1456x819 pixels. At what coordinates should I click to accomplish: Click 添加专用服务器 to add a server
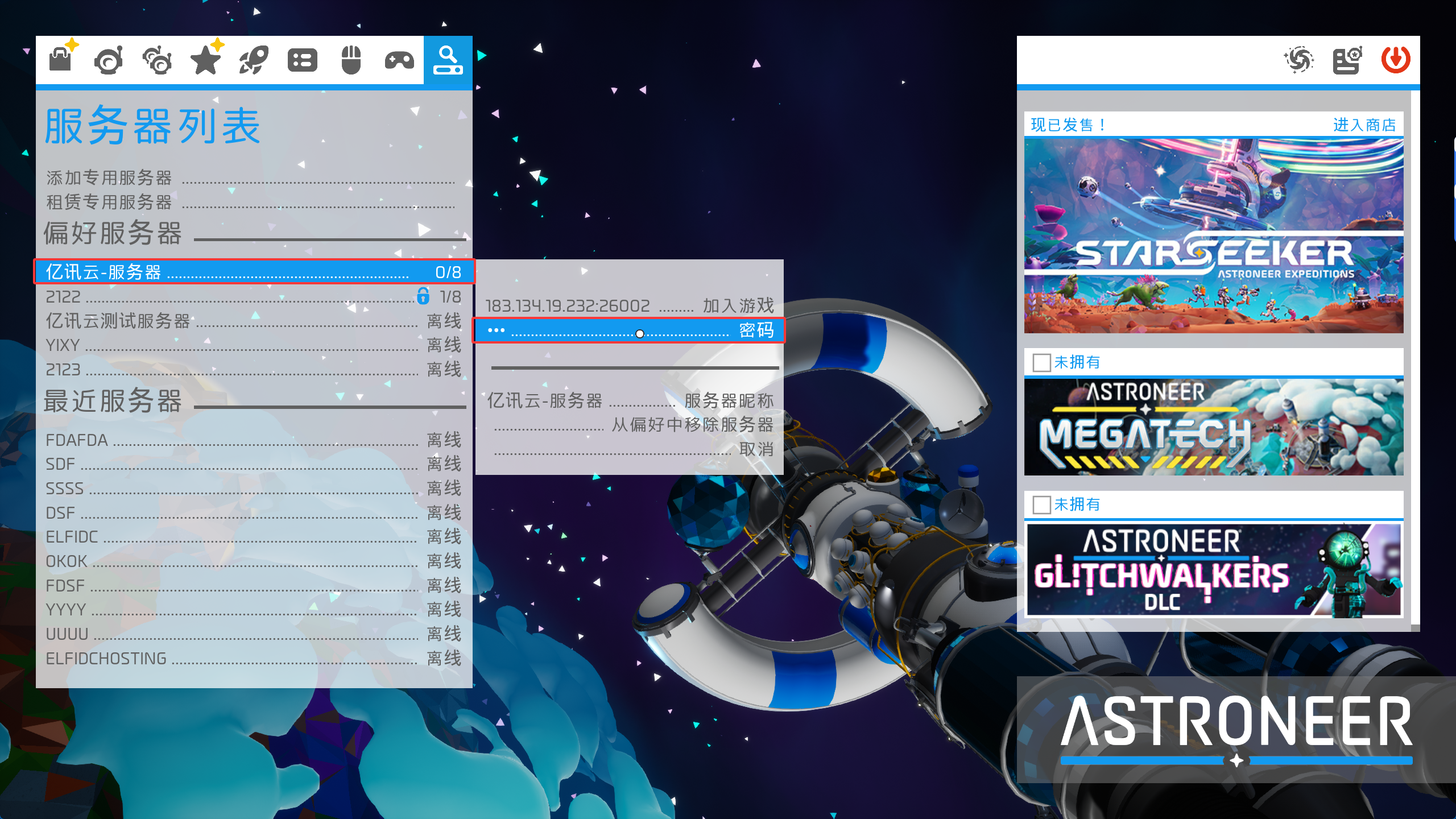(250, 178)
